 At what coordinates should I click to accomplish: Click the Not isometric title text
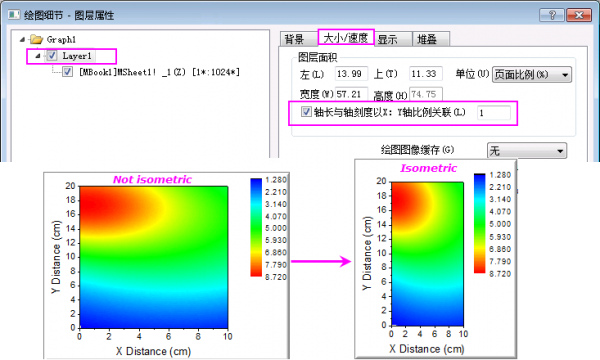152,179
